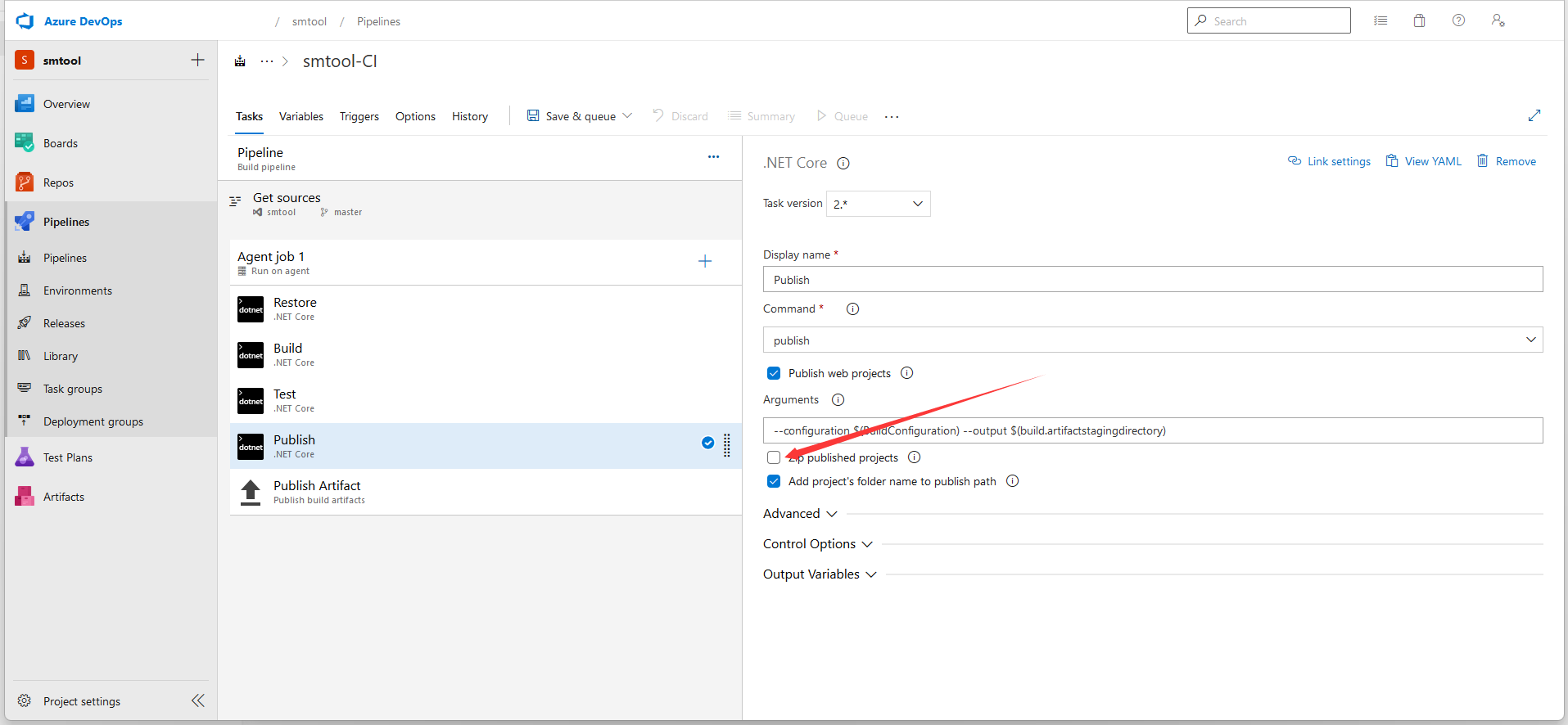1568x725 pixels.
Task: Open Test Plans from the sidebar
Action: tap(67, 457)
